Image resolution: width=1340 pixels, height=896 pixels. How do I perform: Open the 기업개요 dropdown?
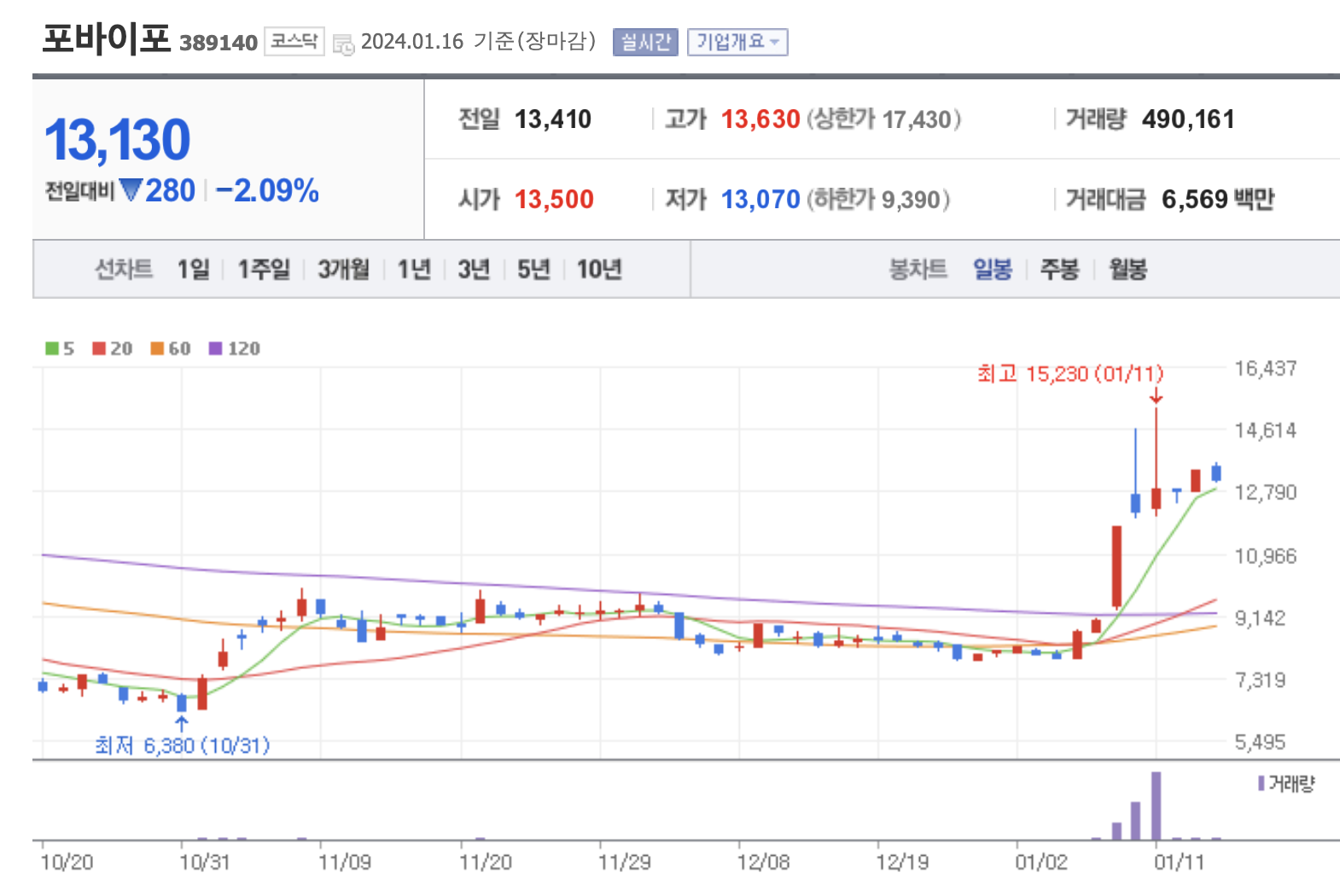tap(737, 42)
